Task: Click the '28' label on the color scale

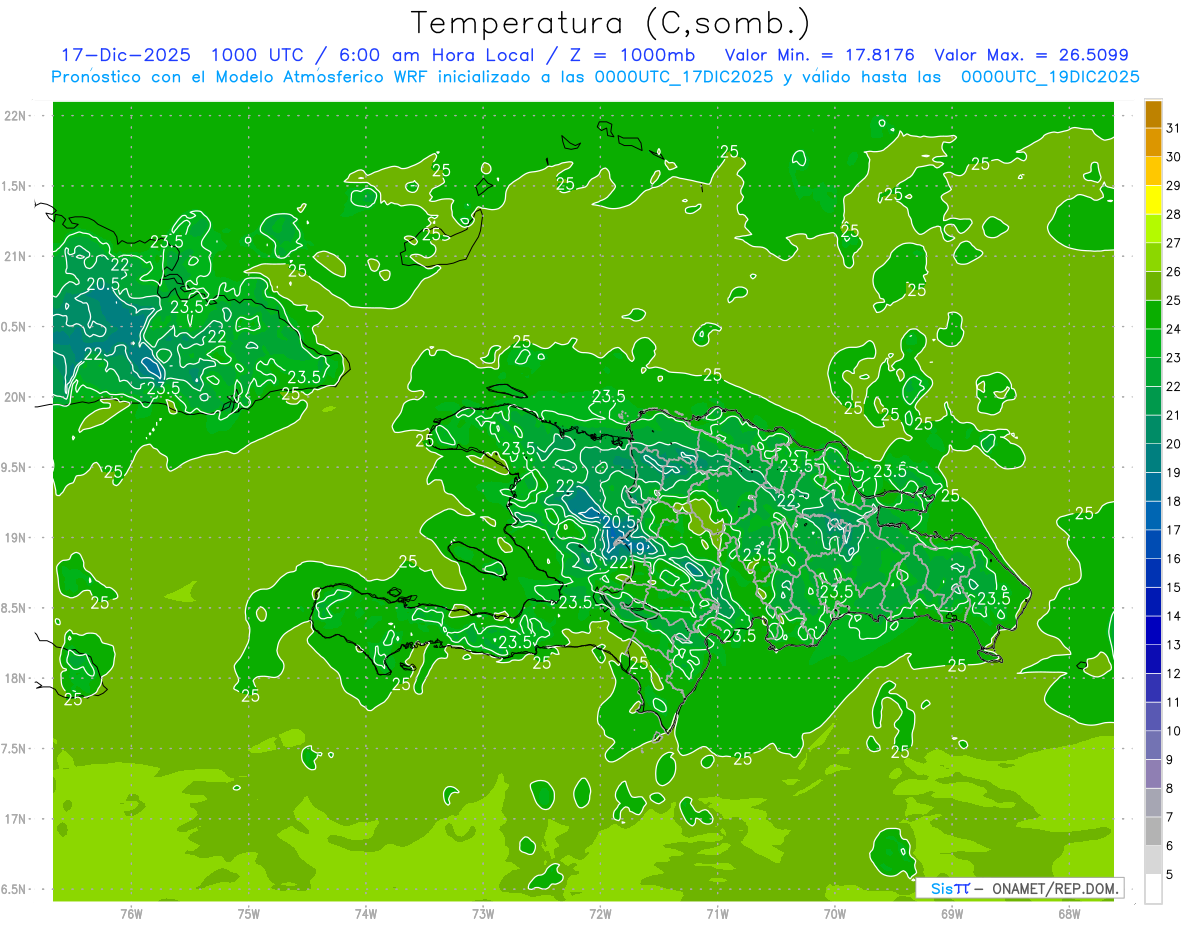Action: click(1174, 215)
